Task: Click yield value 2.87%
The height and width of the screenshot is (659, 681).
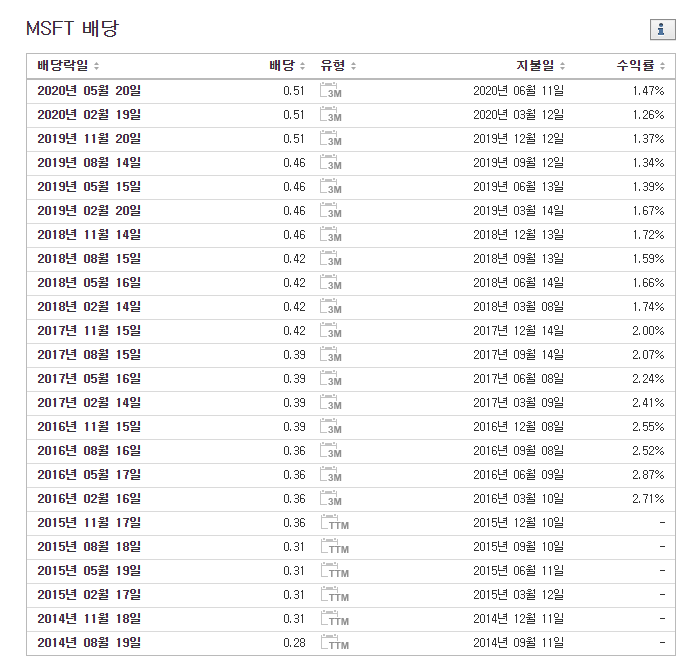Action: tap(648, 474)
